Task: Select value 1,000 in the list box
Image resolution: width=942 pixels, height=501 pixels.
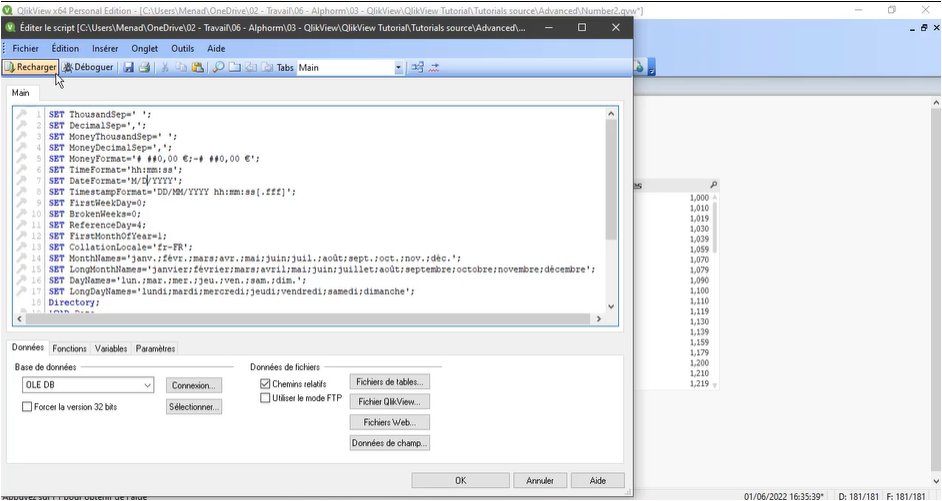Action: tap(699, 198)
